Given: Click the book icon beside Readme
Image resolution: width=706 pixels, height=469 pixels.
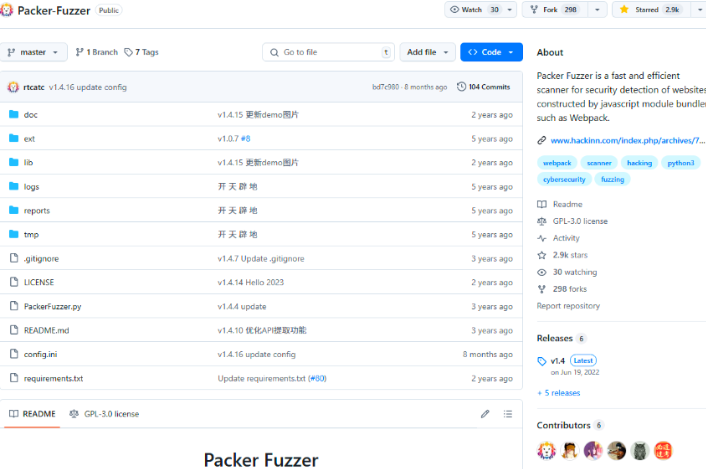Looking at the screenshot, I should pyautogui.click(x=542, y=204).
